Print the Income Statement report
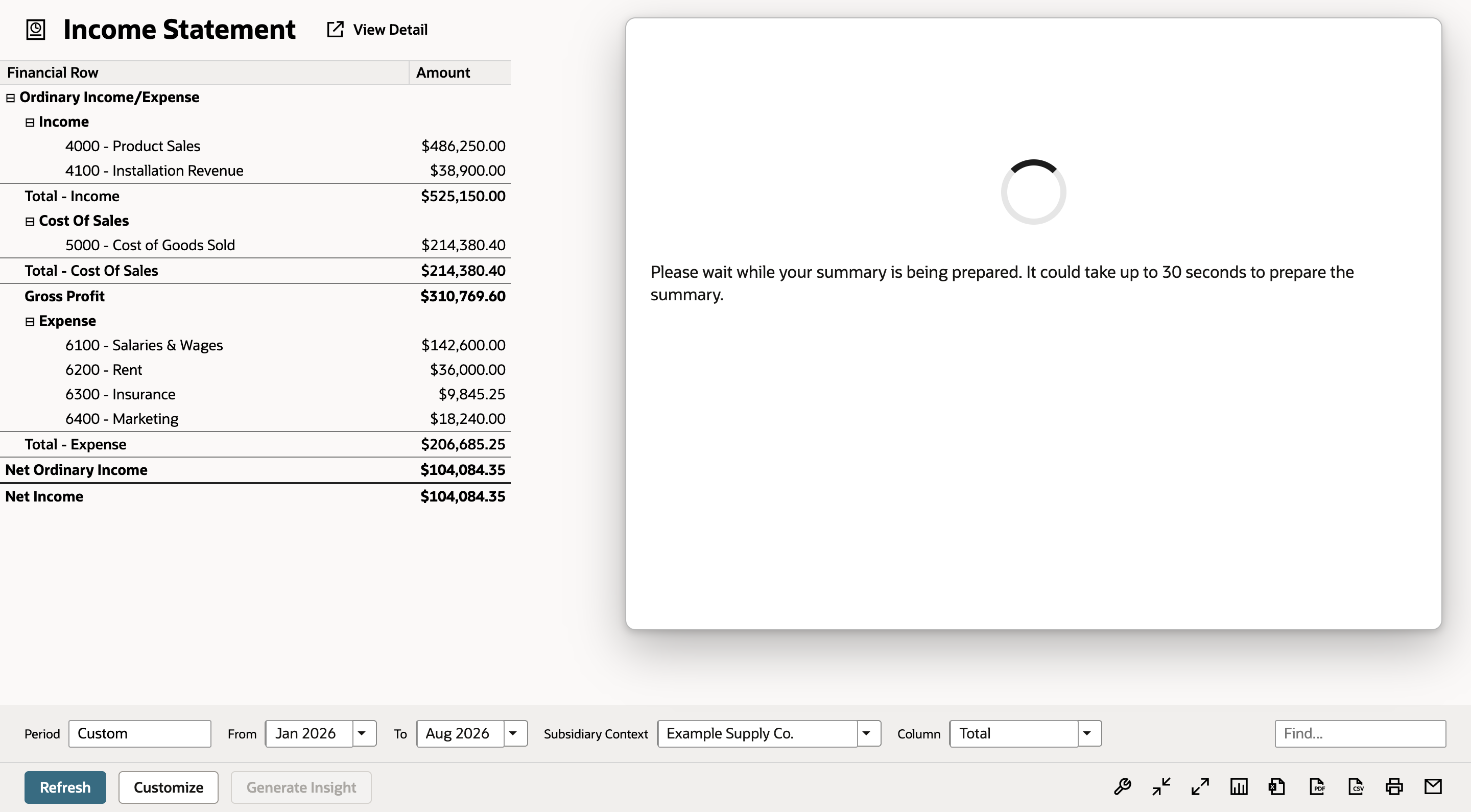The image size is (1471, 812). (x=1394, y=787)
